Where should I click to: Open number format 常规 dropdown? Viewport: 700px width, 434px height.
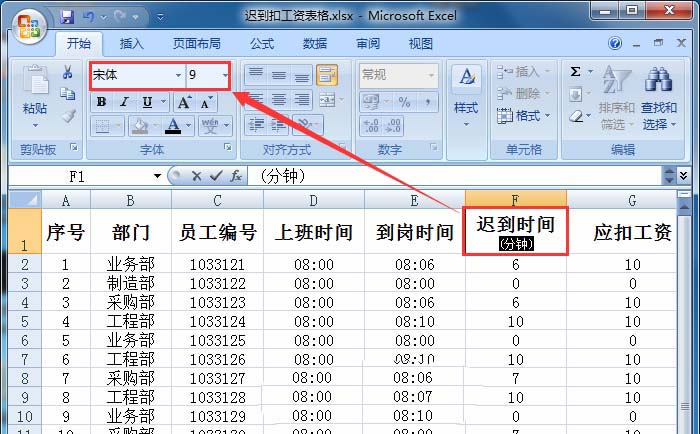431,75
